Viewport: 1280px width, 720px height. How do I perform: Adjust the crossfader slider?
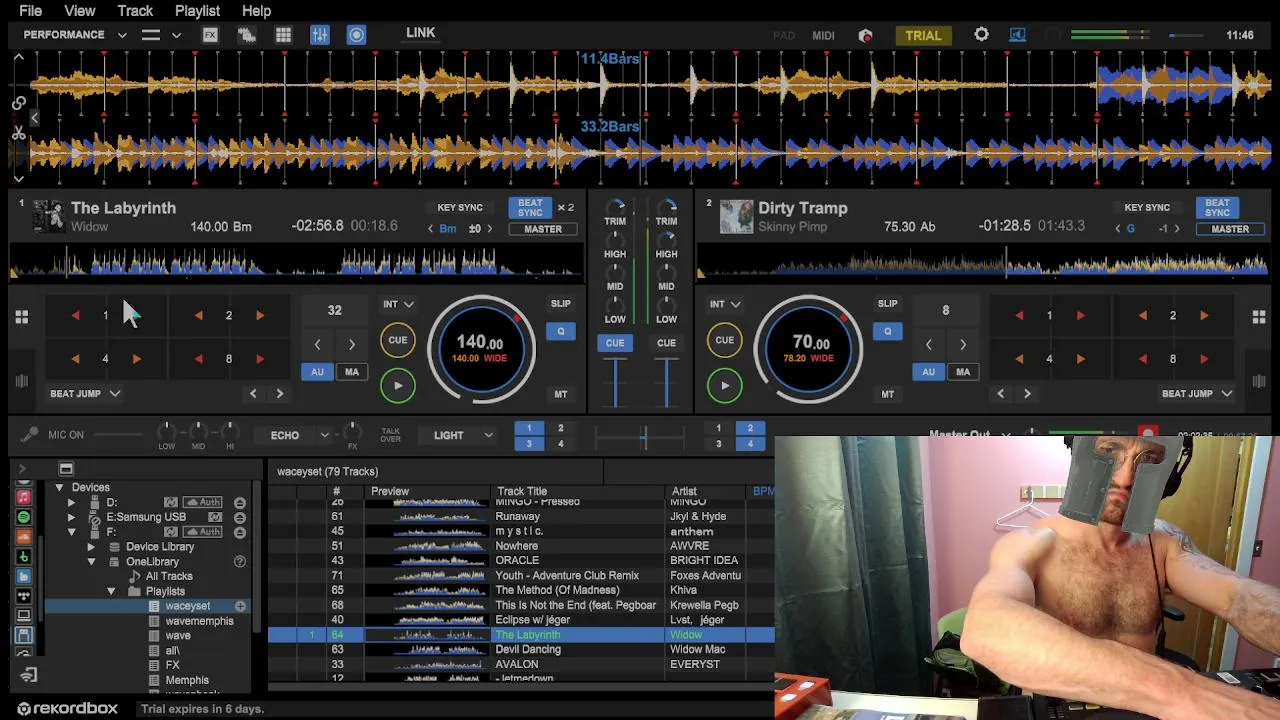(643, 437)
